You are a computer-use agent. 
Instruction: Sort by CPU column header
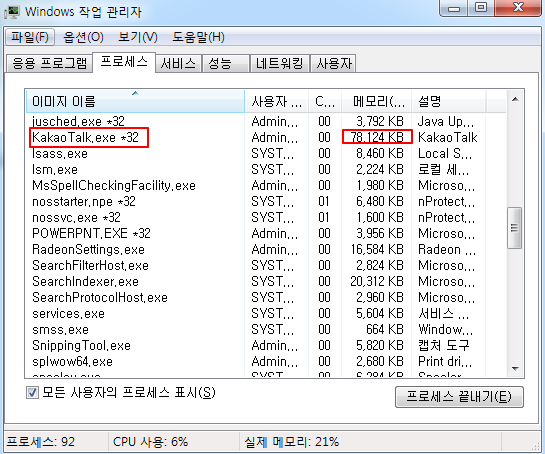click(325, 101)
